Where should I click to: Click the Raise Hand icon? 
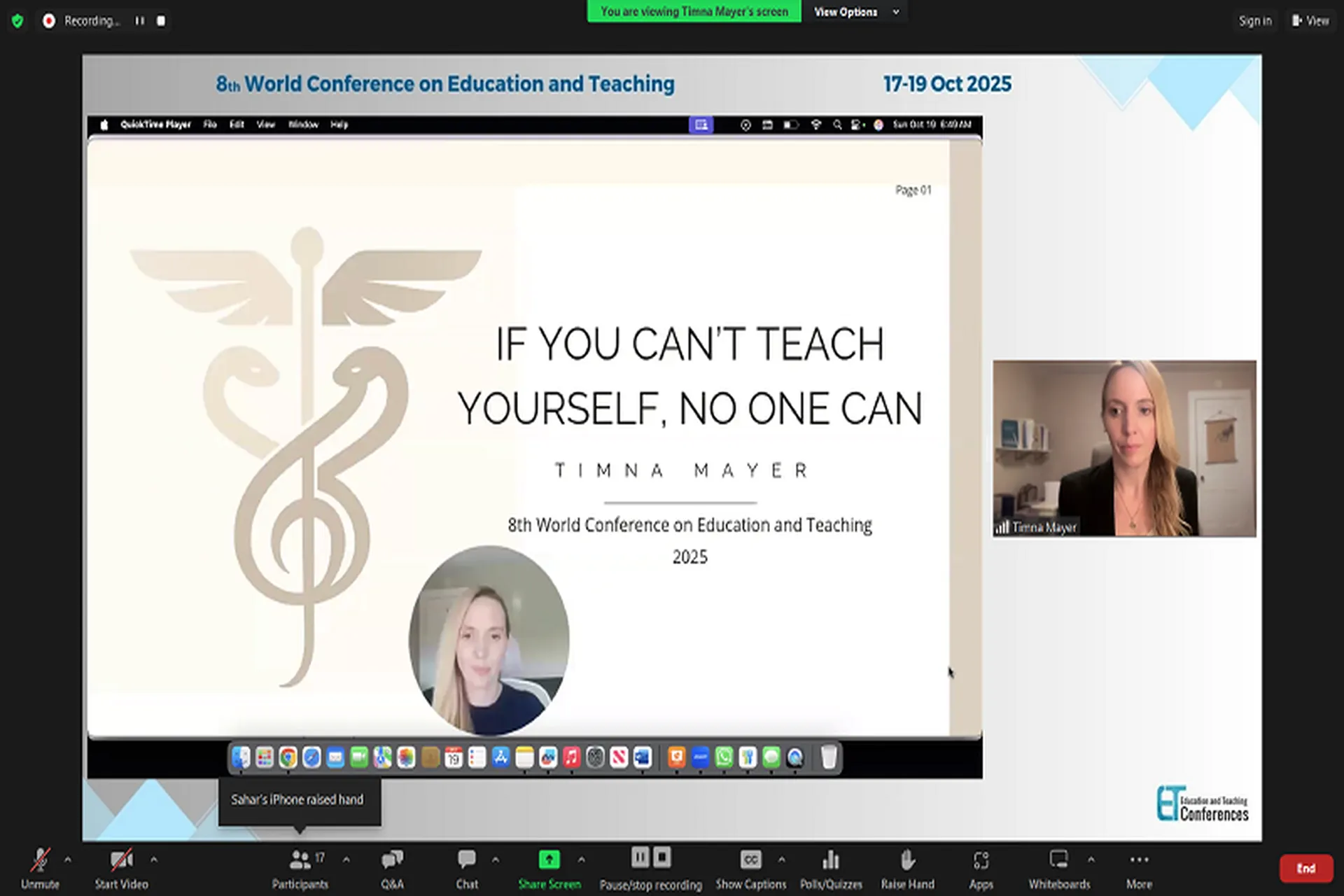[907, 860]
